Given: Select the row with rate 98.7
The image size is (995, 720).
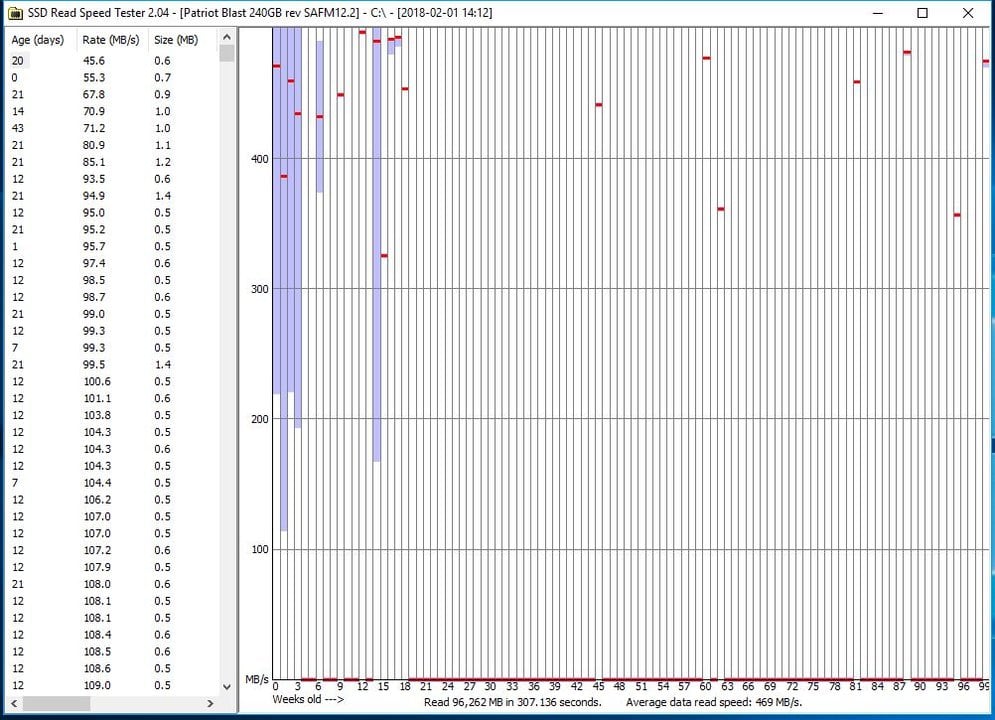Looking at the screenshot, I should coord(112,297).
